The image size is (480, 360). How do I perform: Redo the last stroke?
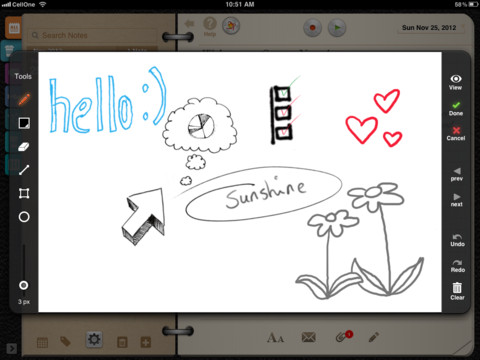tap(458, 266)
